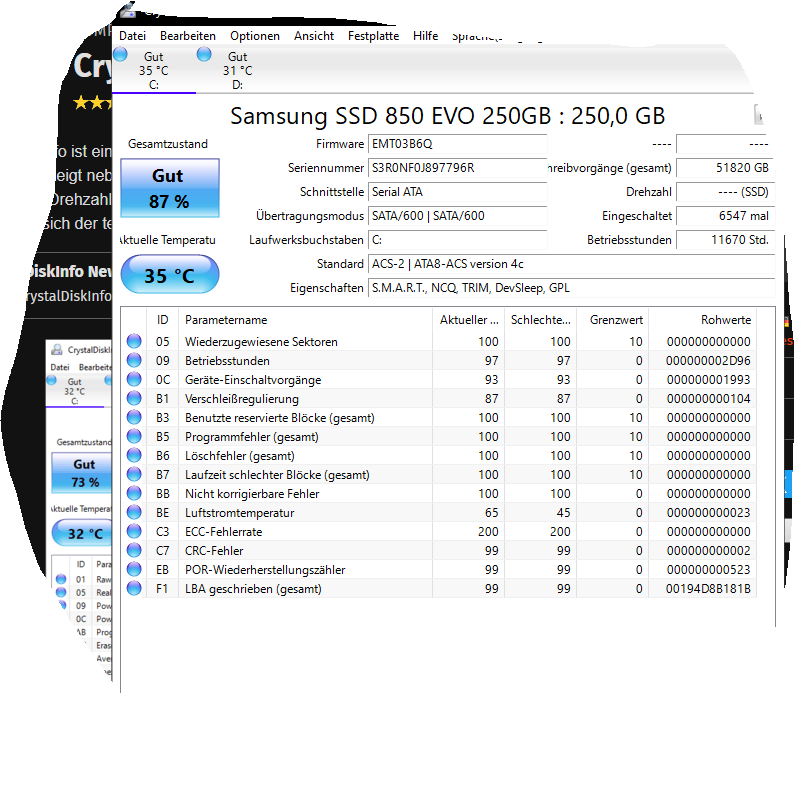Click raw value 00194D8B181B

708,589
